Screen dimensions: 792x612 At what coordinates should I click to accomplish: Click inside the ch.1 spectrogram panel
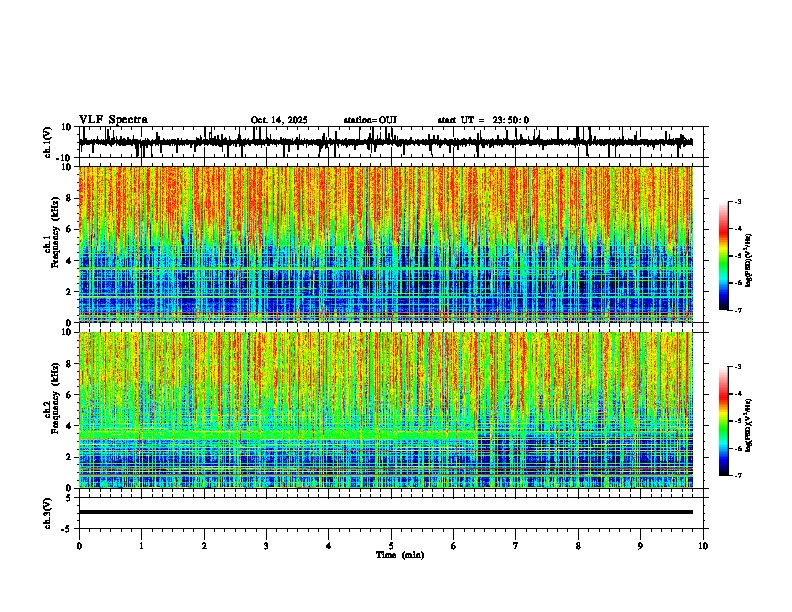click(385, 244)
